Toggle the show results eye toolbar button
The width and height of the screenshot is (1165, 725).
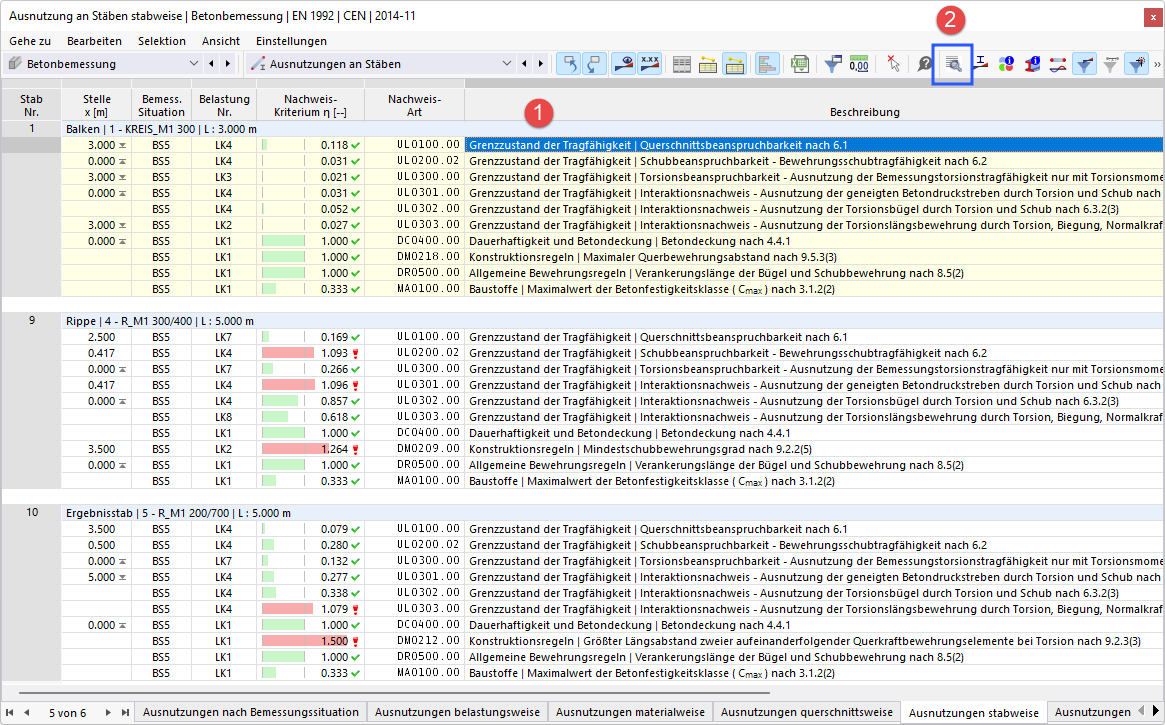(623, 64)
